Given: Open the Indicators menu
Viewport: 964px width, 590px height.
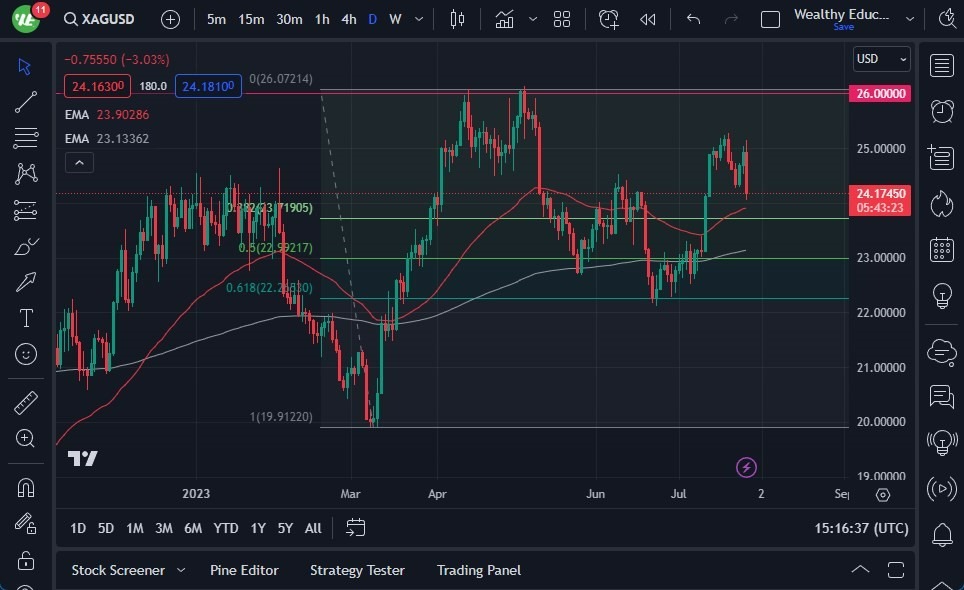Looking at the screenshot, I should point(504,18).
